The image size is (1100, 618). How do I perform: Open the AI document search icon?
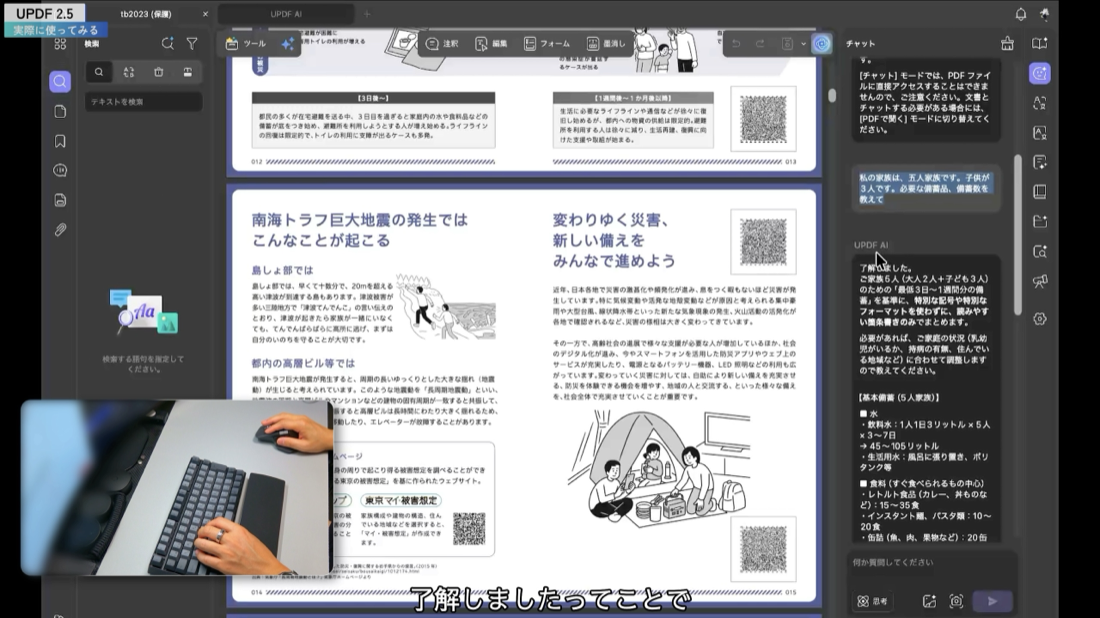click(x=1040, y=251)
